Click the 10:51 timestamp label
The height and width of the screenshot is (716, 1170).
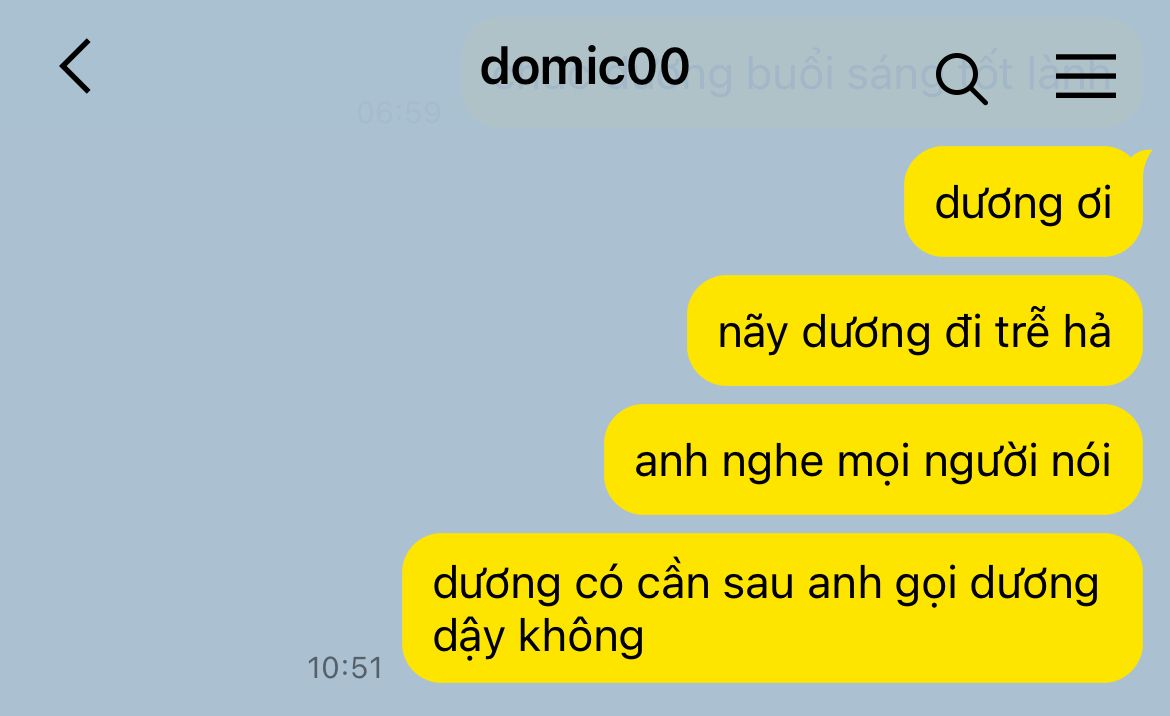(345, 668)
